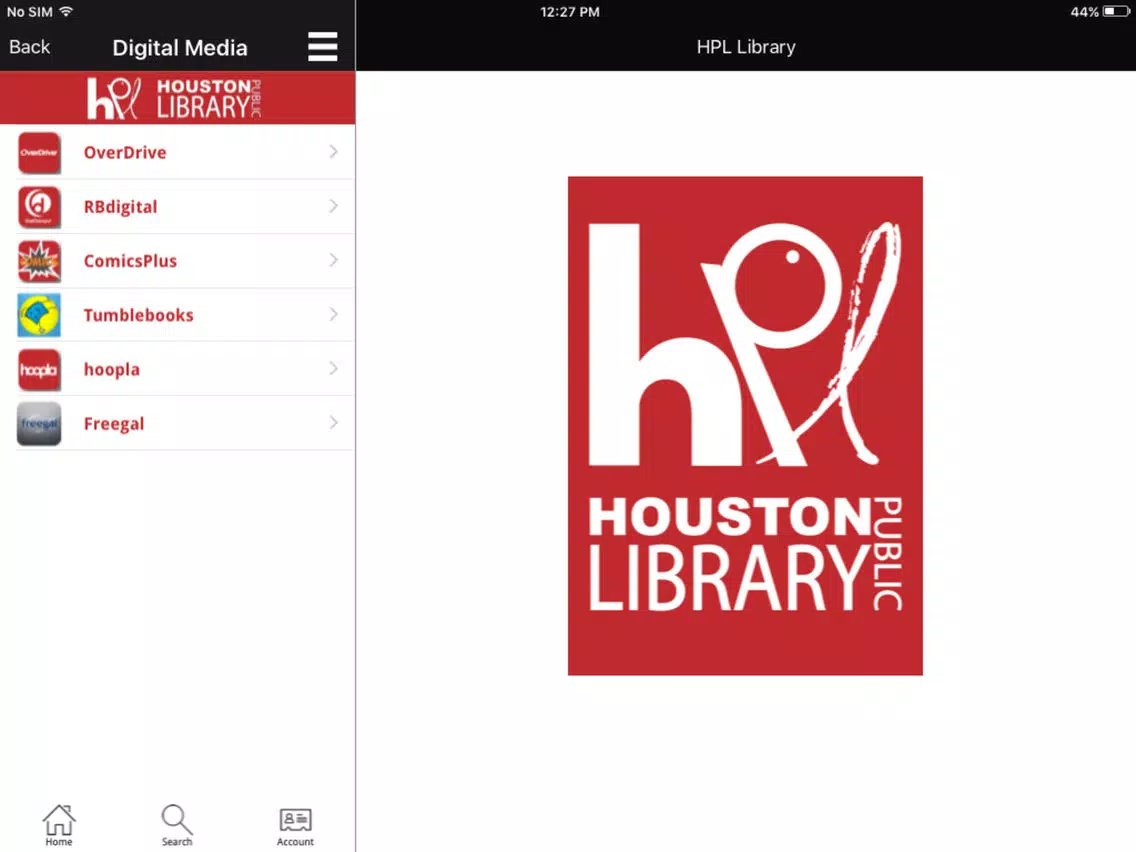Select the OverDrive text label
Image resolution: width=1136 pixels, height=852 pixels.
tap(125, 152)
